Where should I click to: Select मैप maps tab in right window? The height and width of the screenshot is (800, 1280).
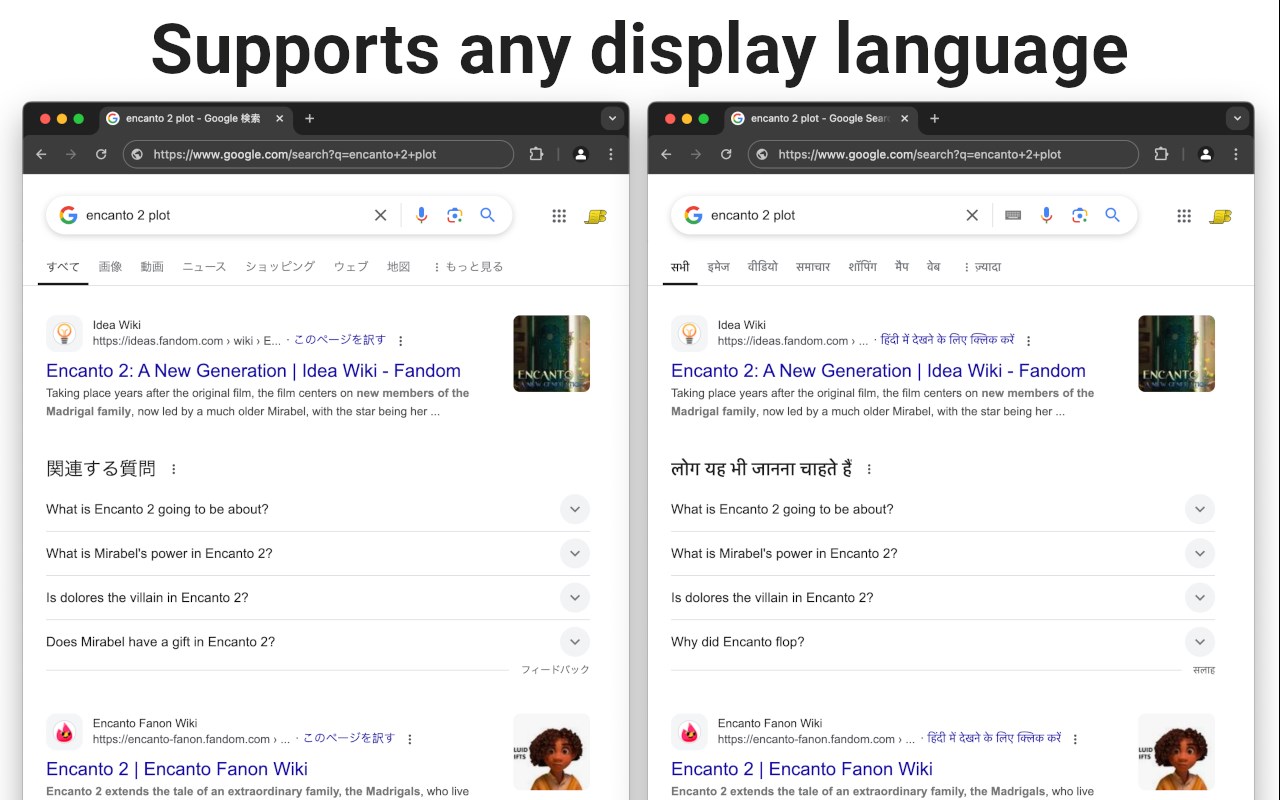pos(902,267)
